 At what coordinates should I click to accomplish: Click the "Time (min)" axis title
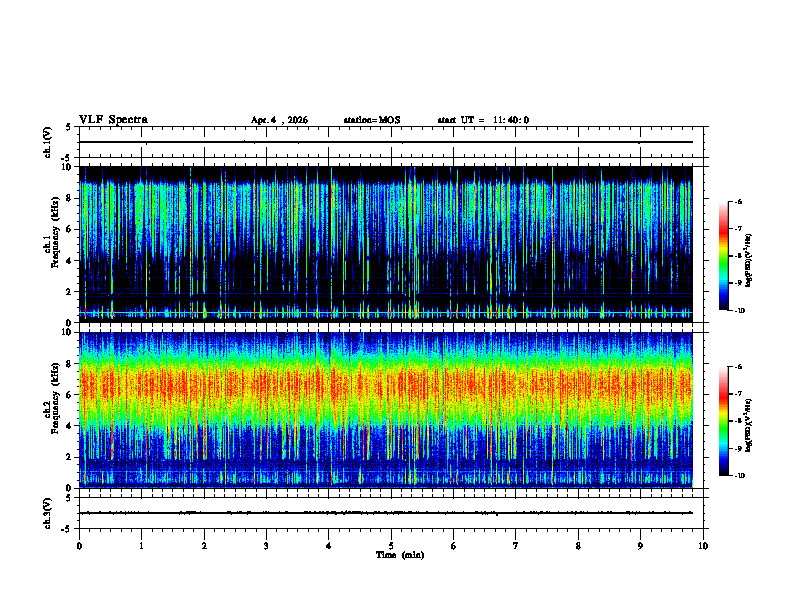pos(400,555)
